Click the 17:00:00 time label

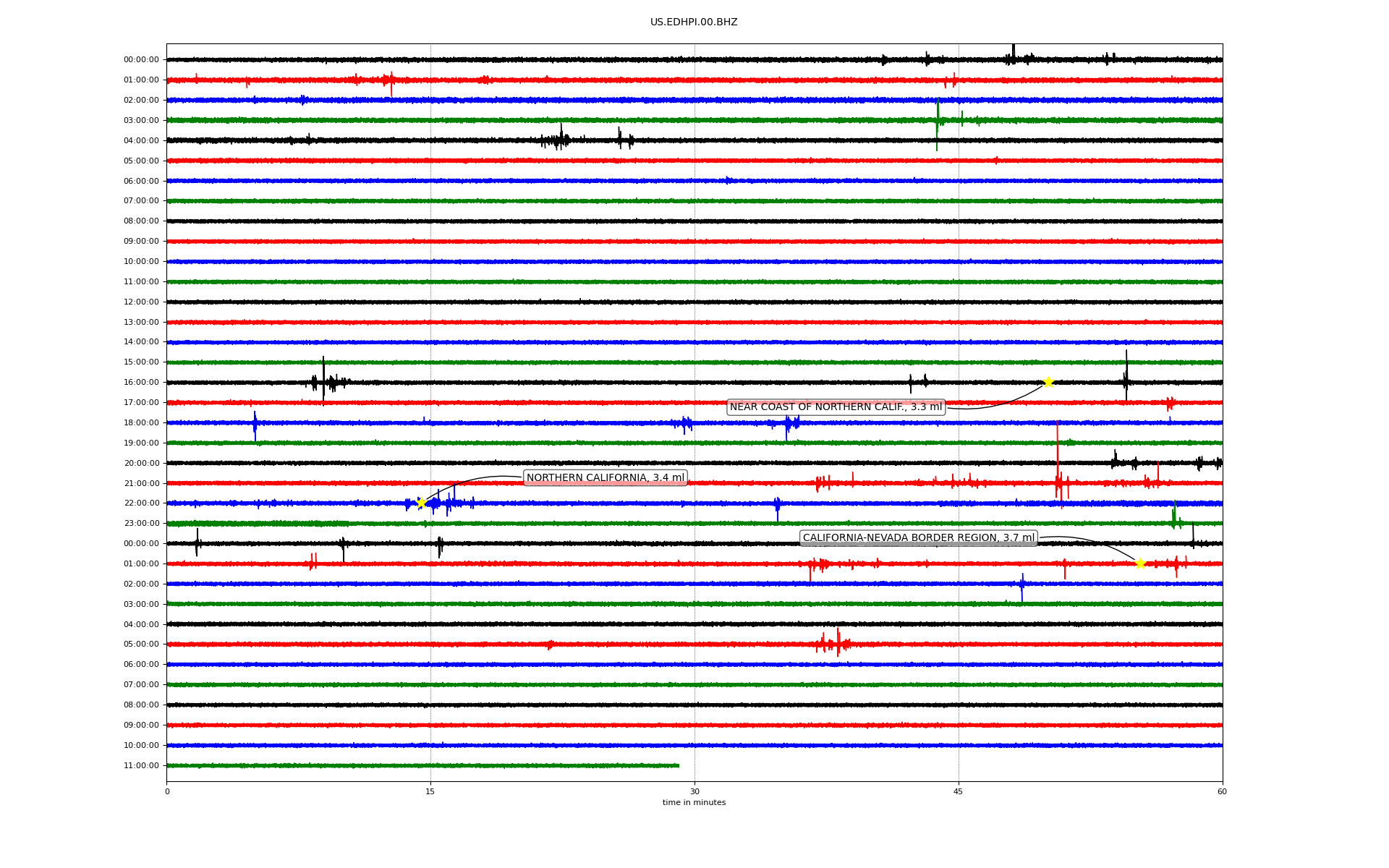(141, 402)
